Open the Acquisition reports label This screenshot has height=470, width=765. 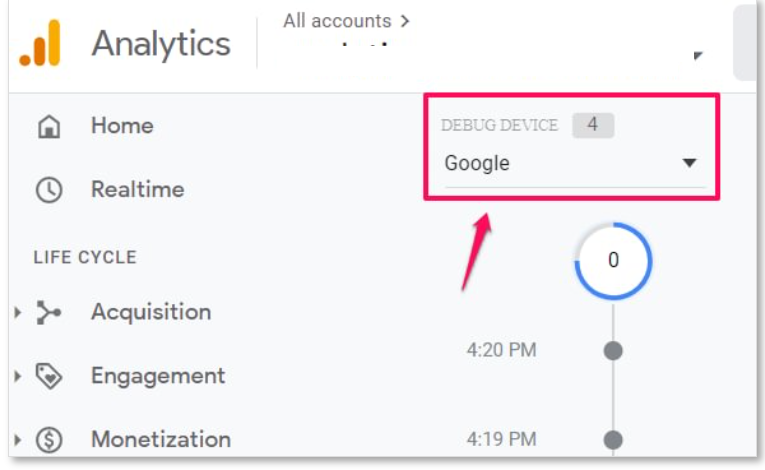[x=151, y=312]
